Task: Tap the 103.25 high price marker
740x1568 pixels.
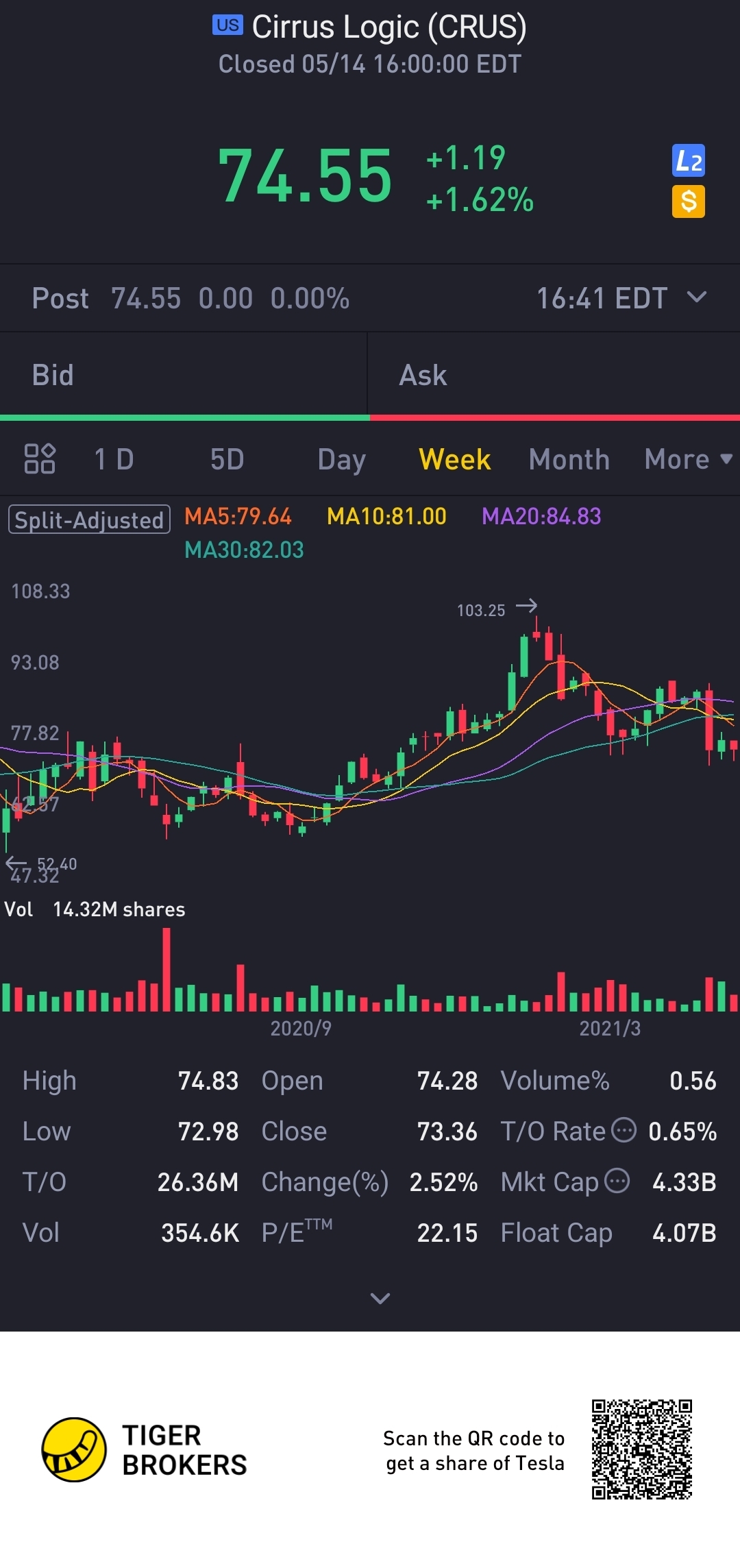Action: 481,610
